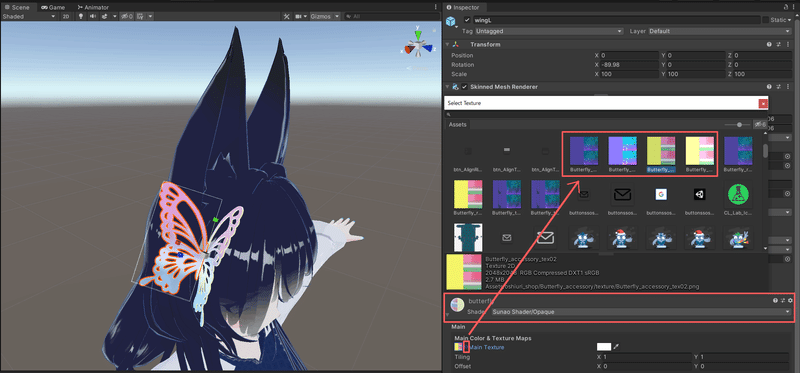Open the Inspector tab options menu

[794, 7]
